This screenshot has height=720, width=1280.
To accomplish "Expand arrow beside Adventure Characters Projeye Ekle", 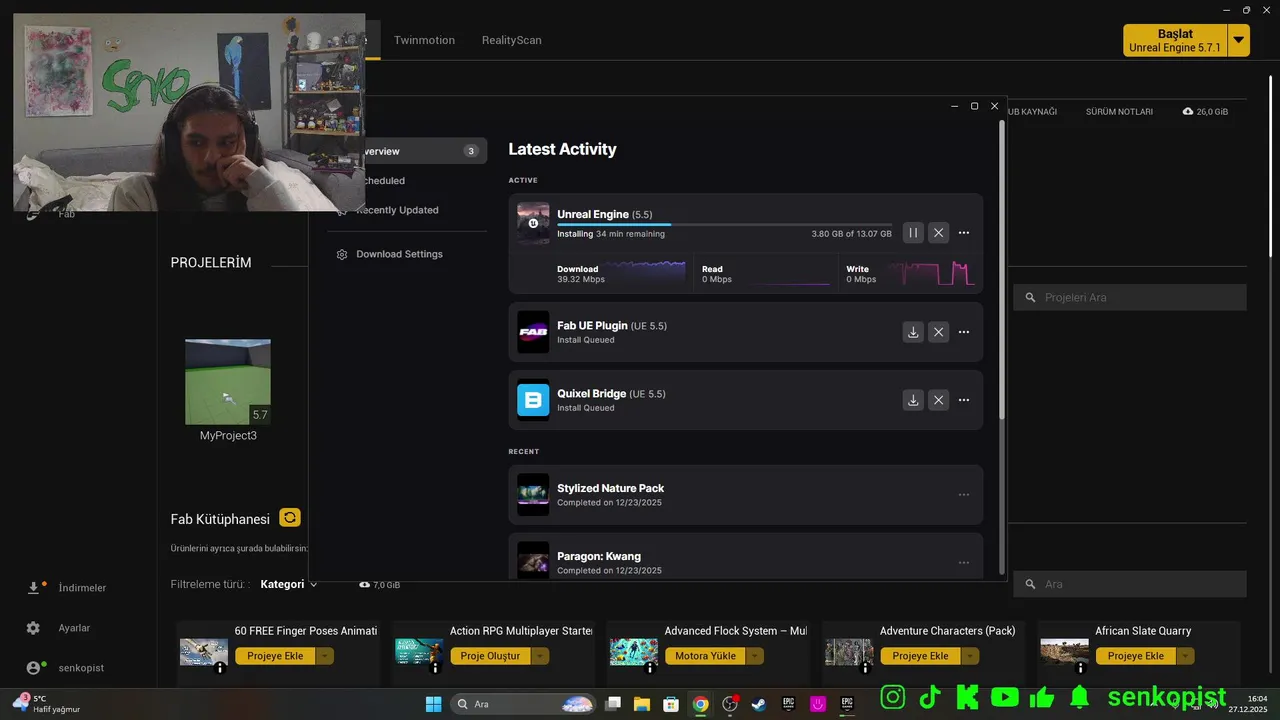I will 969,656.
